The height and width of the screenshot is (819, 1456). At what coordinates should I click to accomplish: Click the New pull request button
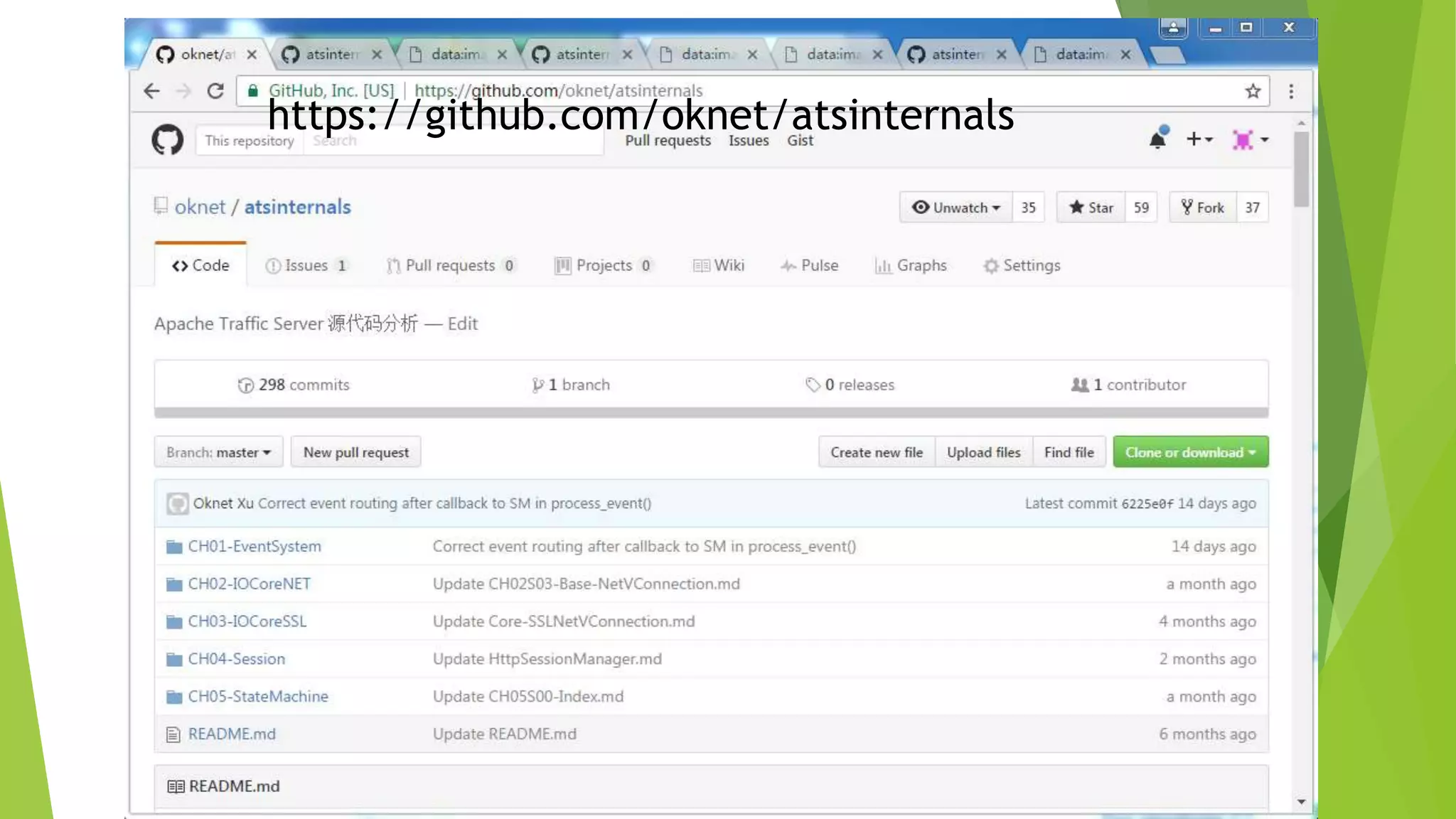[356, 452]
